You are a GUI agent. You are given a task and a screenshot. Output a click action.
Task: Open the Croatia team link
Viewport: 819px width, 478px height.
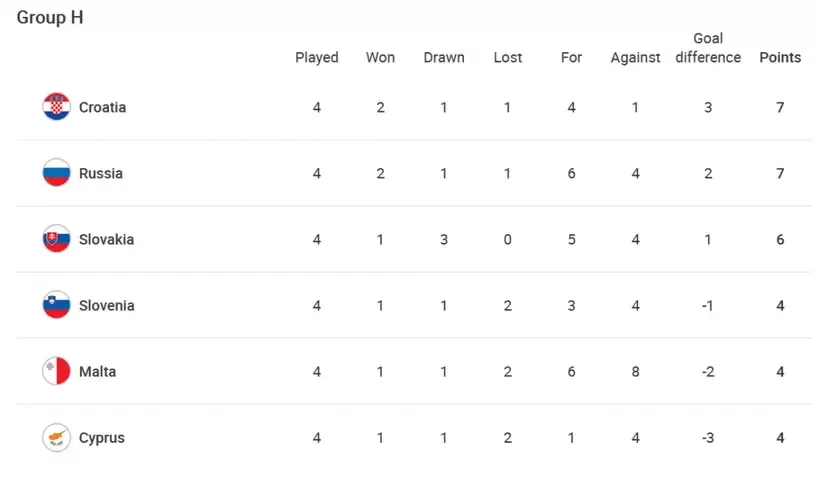102,107
